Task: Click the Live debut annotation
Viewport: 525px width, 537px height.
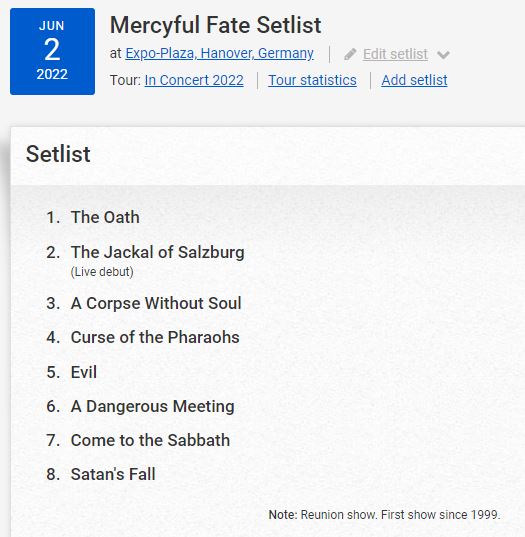Action: [x=102, y=272]
